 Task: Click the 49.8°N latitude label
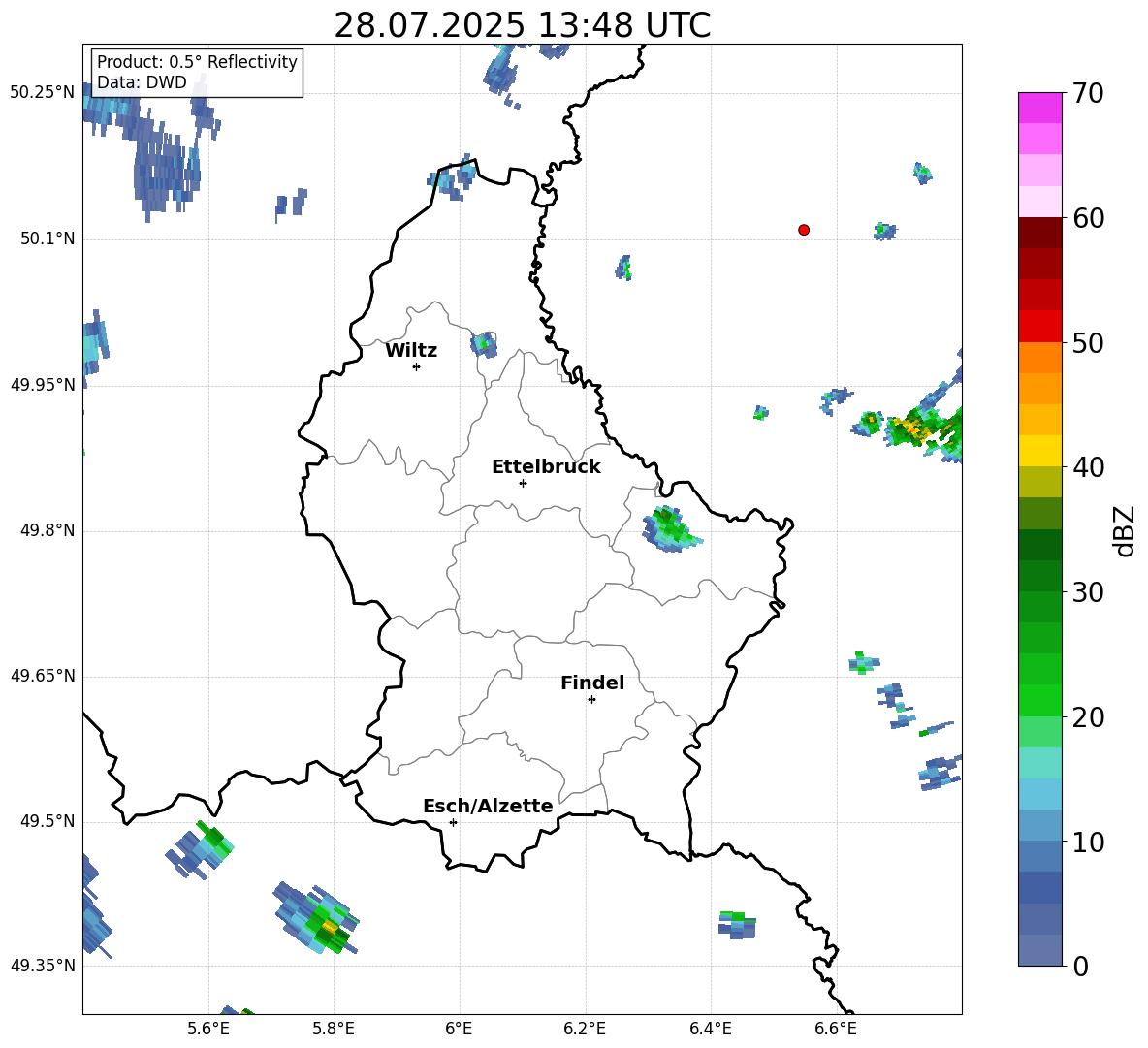pos(48,530)
